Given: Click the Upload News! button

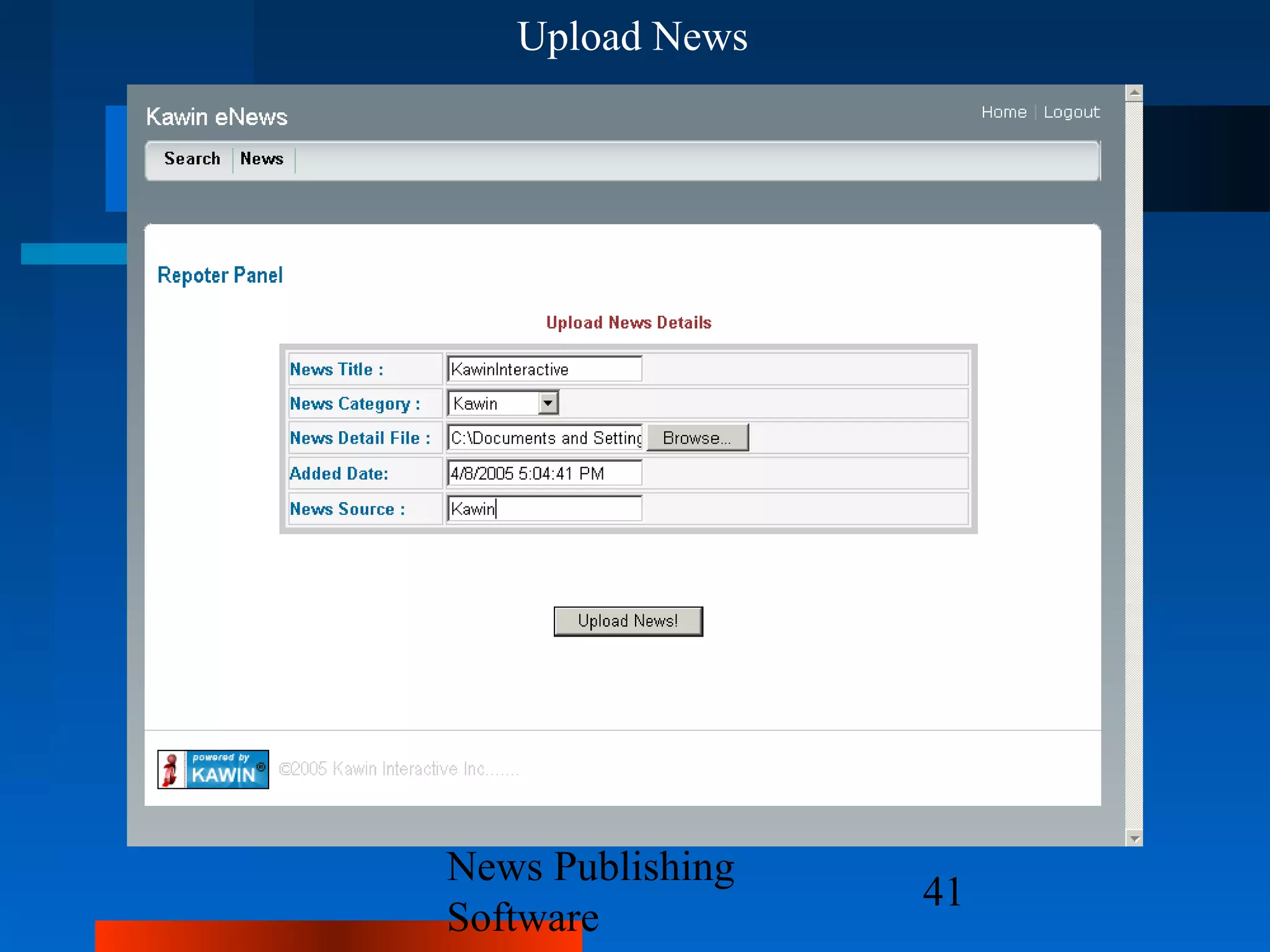Looking at the screenshot, I should coord(628,621).
